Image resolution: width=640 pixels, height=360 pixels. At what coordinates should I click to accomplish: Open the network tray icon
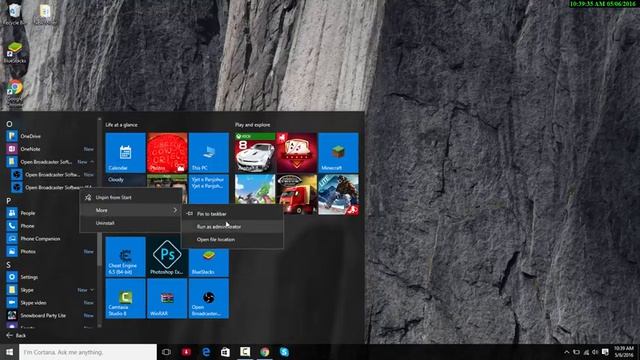pyautogui.click(x=586, y=352)
